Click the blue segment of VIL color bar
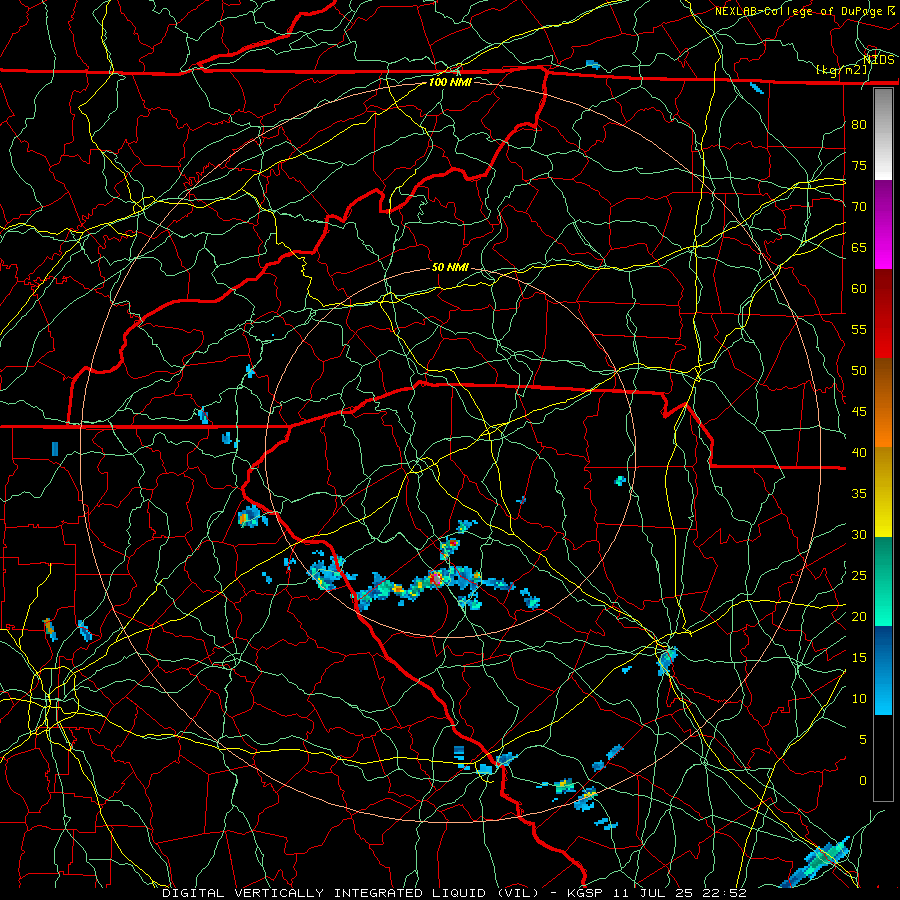The image size is (900, 900). pos(883,670)
